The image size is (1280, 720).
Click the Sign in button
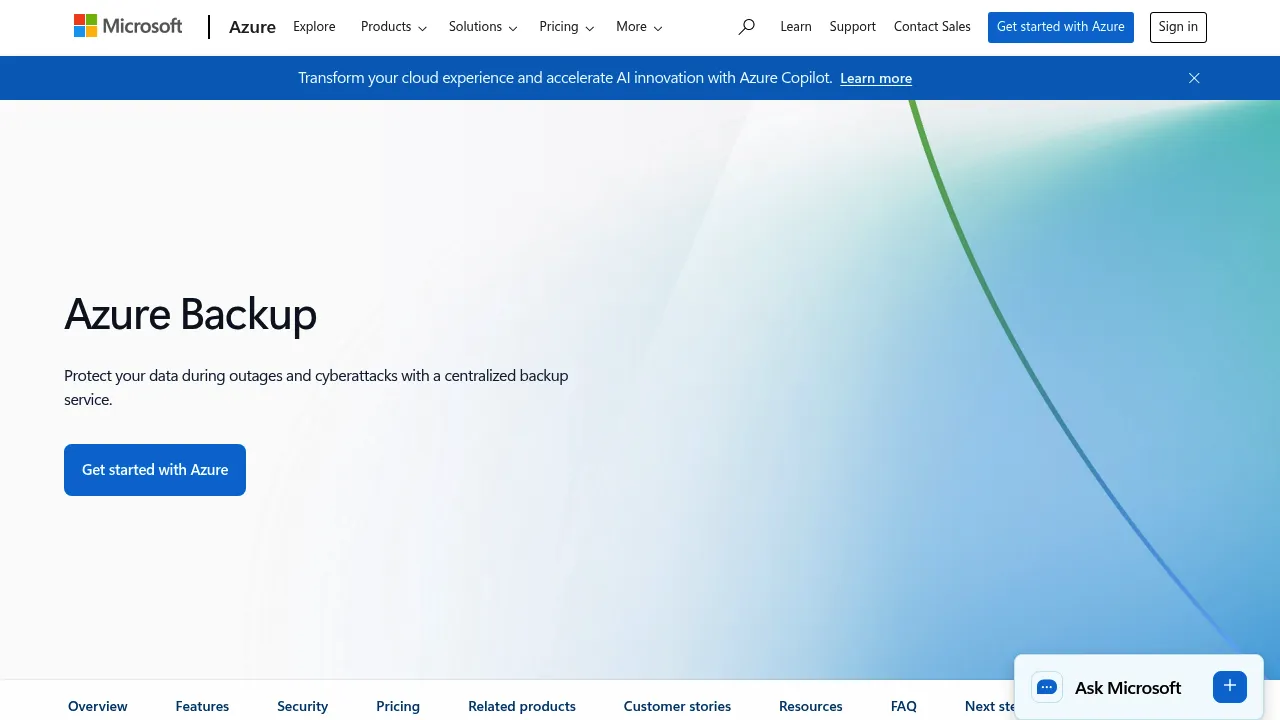pos(1178,27)
